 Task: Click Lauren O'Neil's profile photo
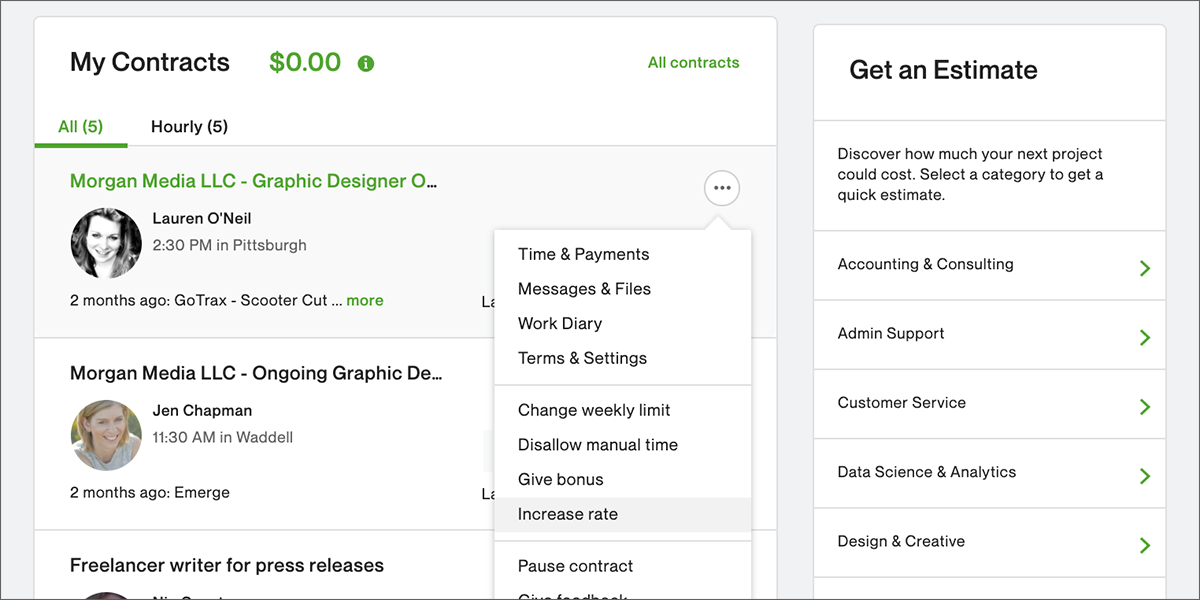[106, 243]
